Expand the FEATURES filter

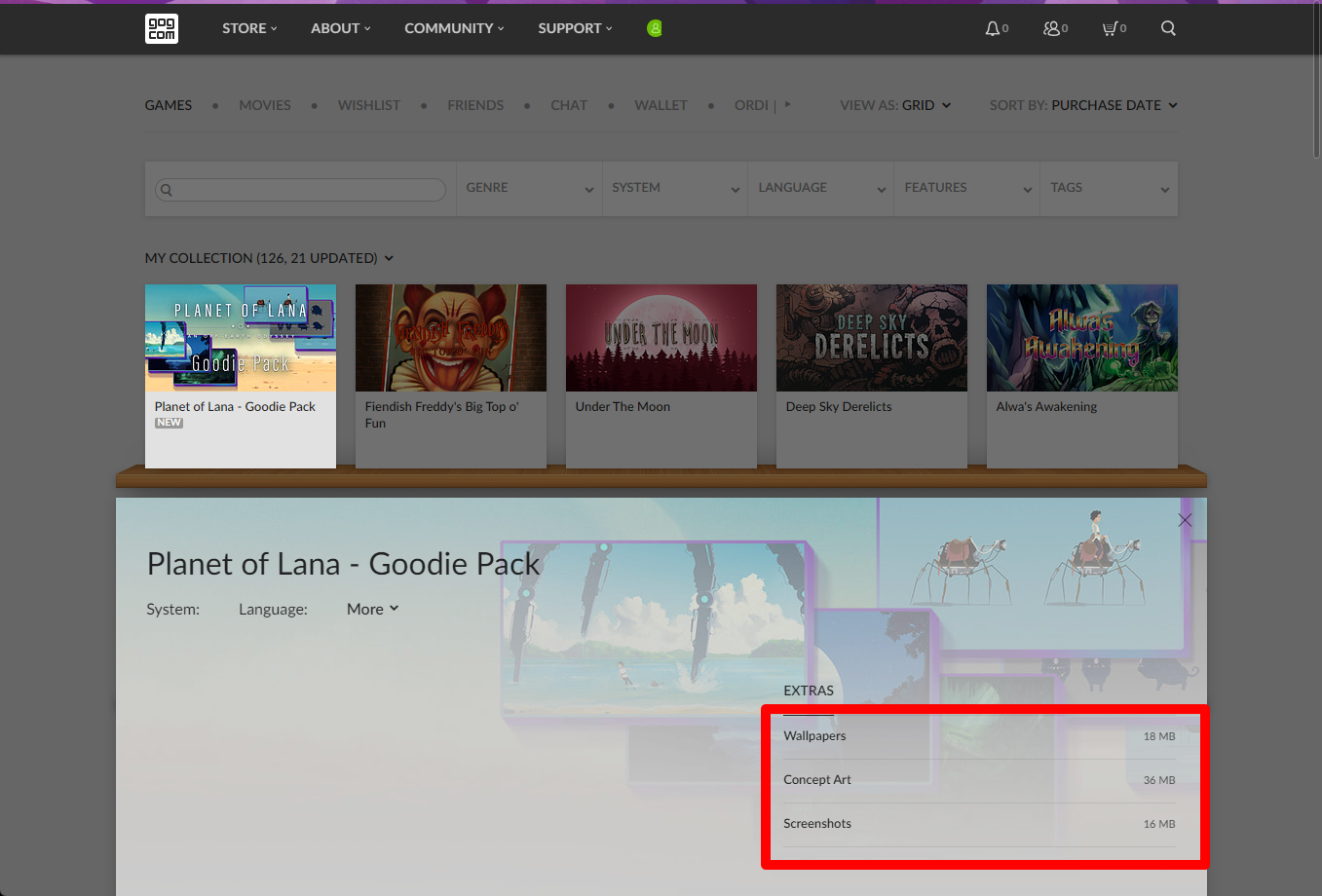[967, 188]
